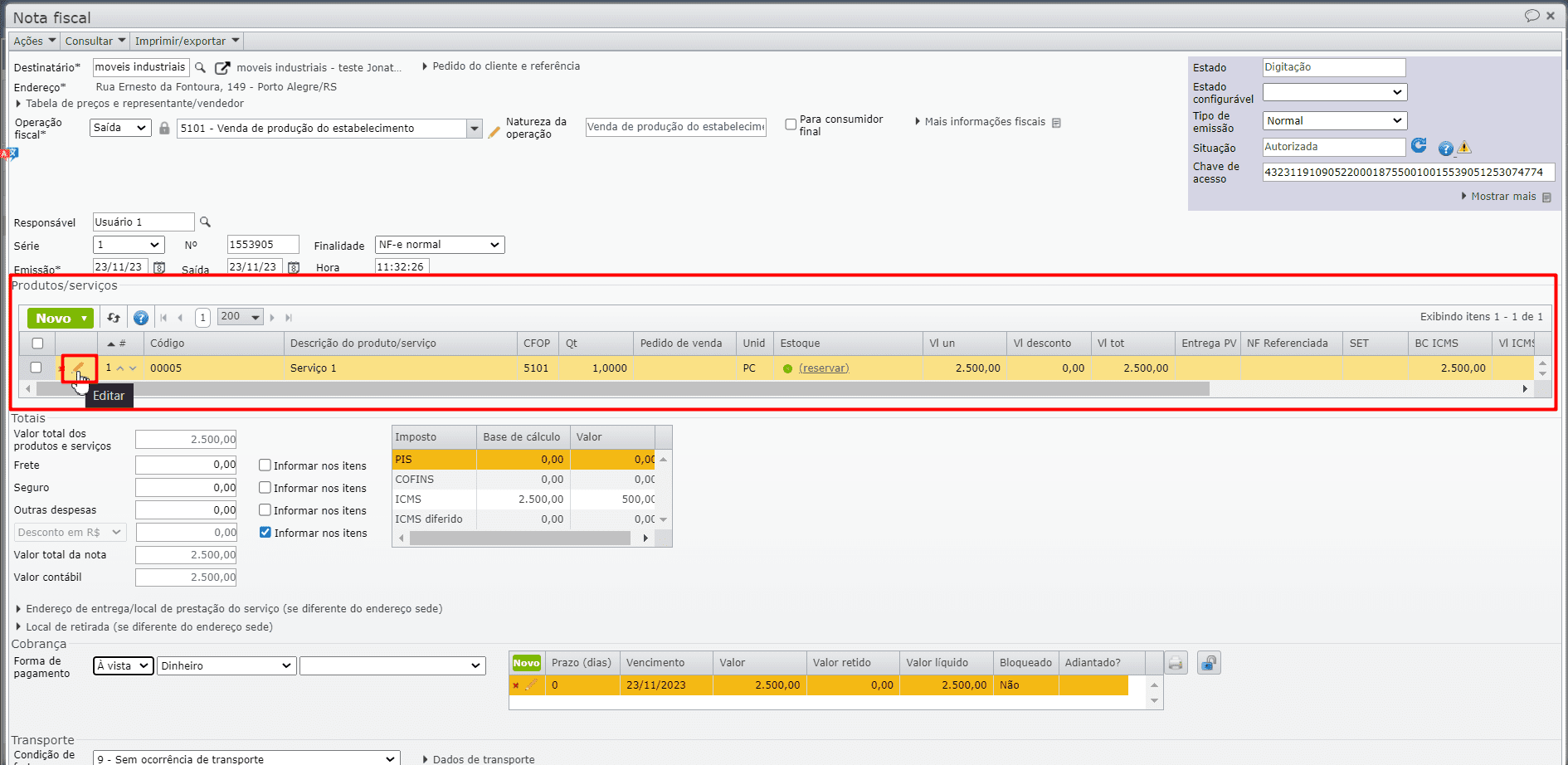The image size is (1568, 765).
Task: Delete the Serviço 1 row with red X
Action: (61, 368)
